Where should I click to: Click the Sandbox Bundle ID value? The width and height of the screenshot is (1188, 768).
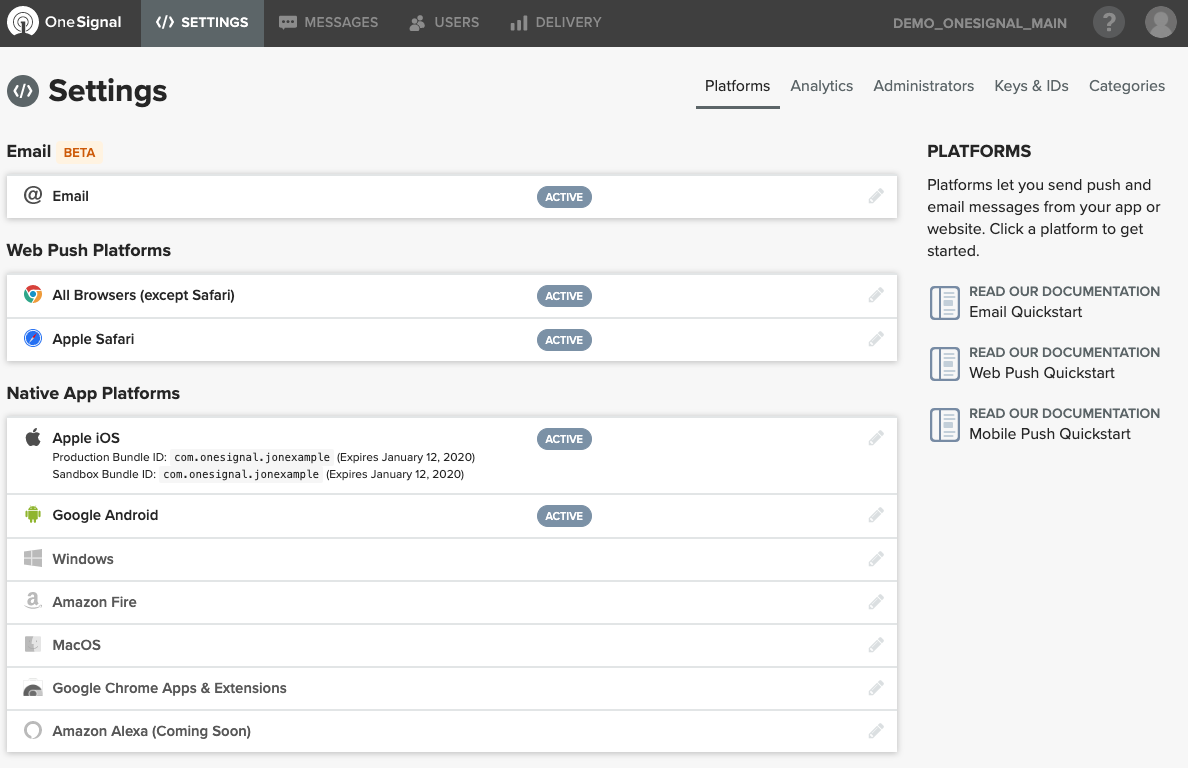[x=241, y=474]
